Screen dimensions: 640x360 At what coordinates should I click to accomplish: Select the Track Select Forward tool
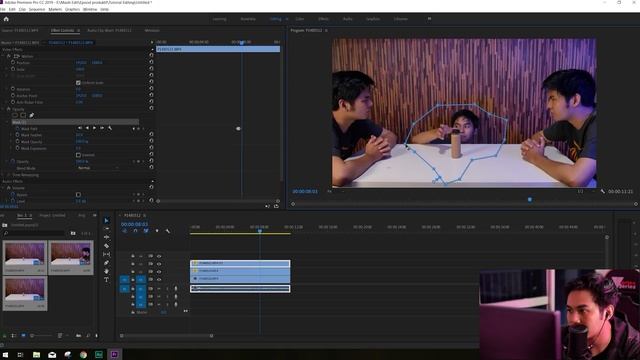(107, 229)
